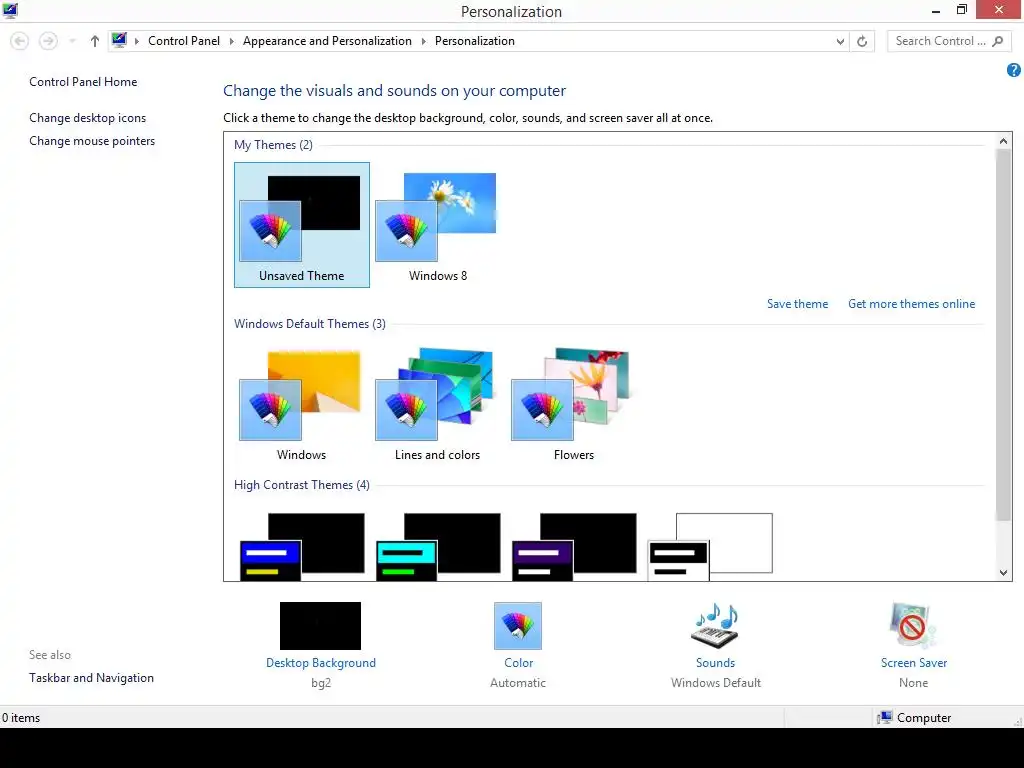Open Taskbar and Navigation
This screenshot has height=768, width=1024.
click(91, 678)
